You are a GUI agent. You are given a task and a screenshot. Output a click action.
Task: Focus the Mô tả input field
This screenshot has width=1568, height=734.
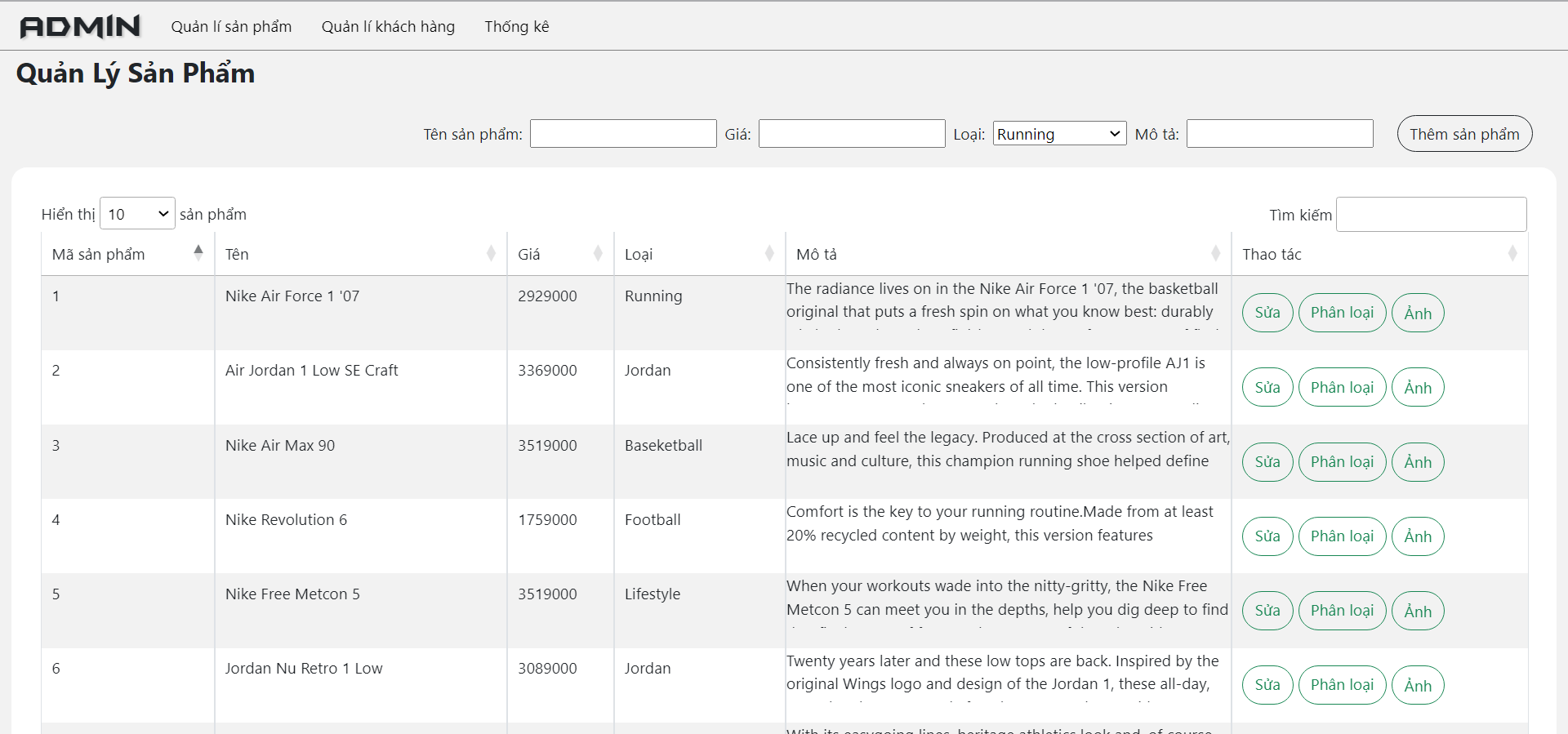[x=1280, y=134]
